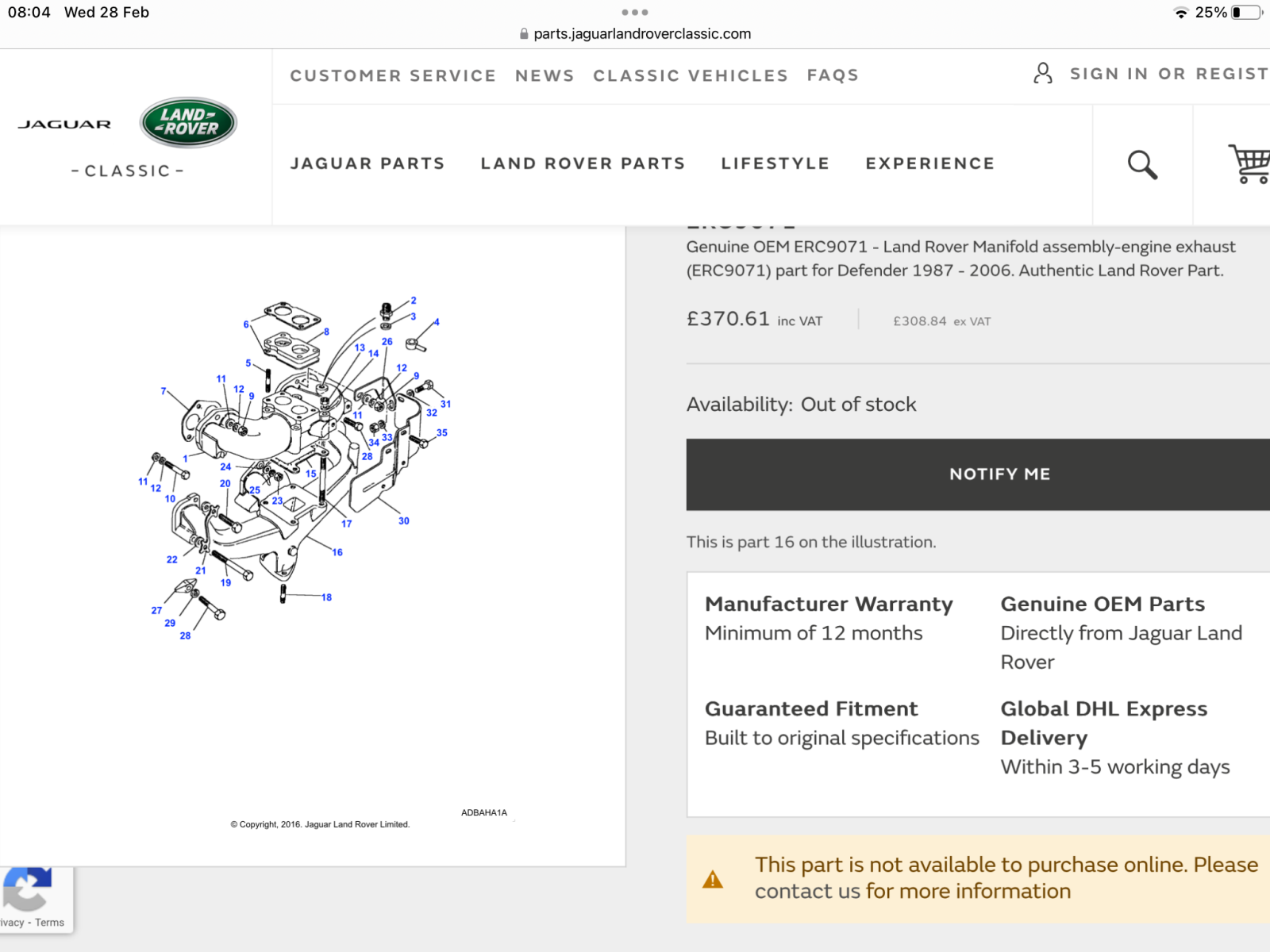Viewport: 1270px width, 952px height.
Task: Click part number 7 on the illustration
Action: (164, 391)
